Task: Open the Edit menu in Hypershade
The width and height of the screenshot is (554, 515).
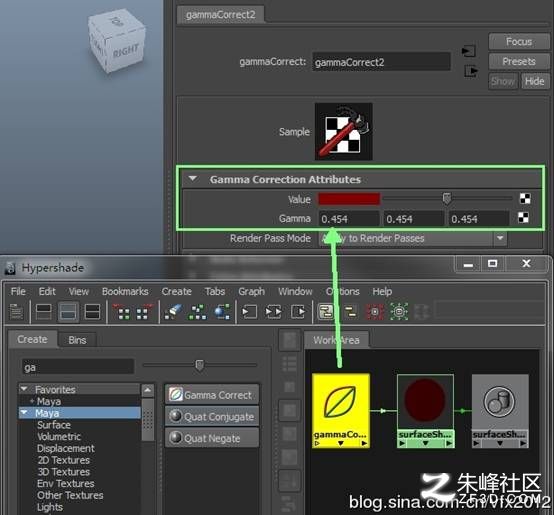Action: pos(47,291)
